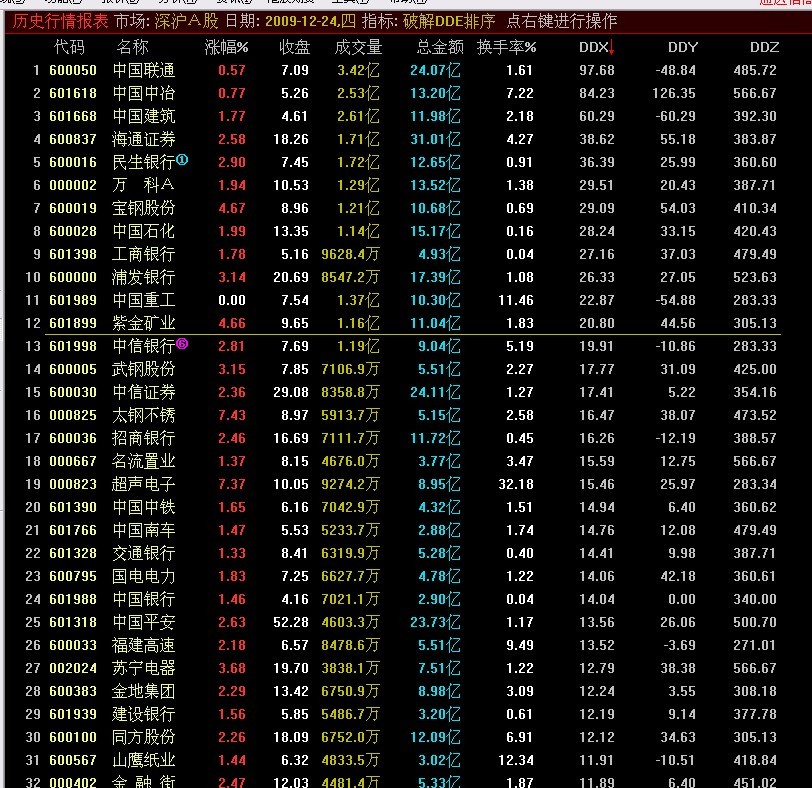Select the 中信证券 stock name
This screenshot has height=788, width=812.
(x=144, y=392)
